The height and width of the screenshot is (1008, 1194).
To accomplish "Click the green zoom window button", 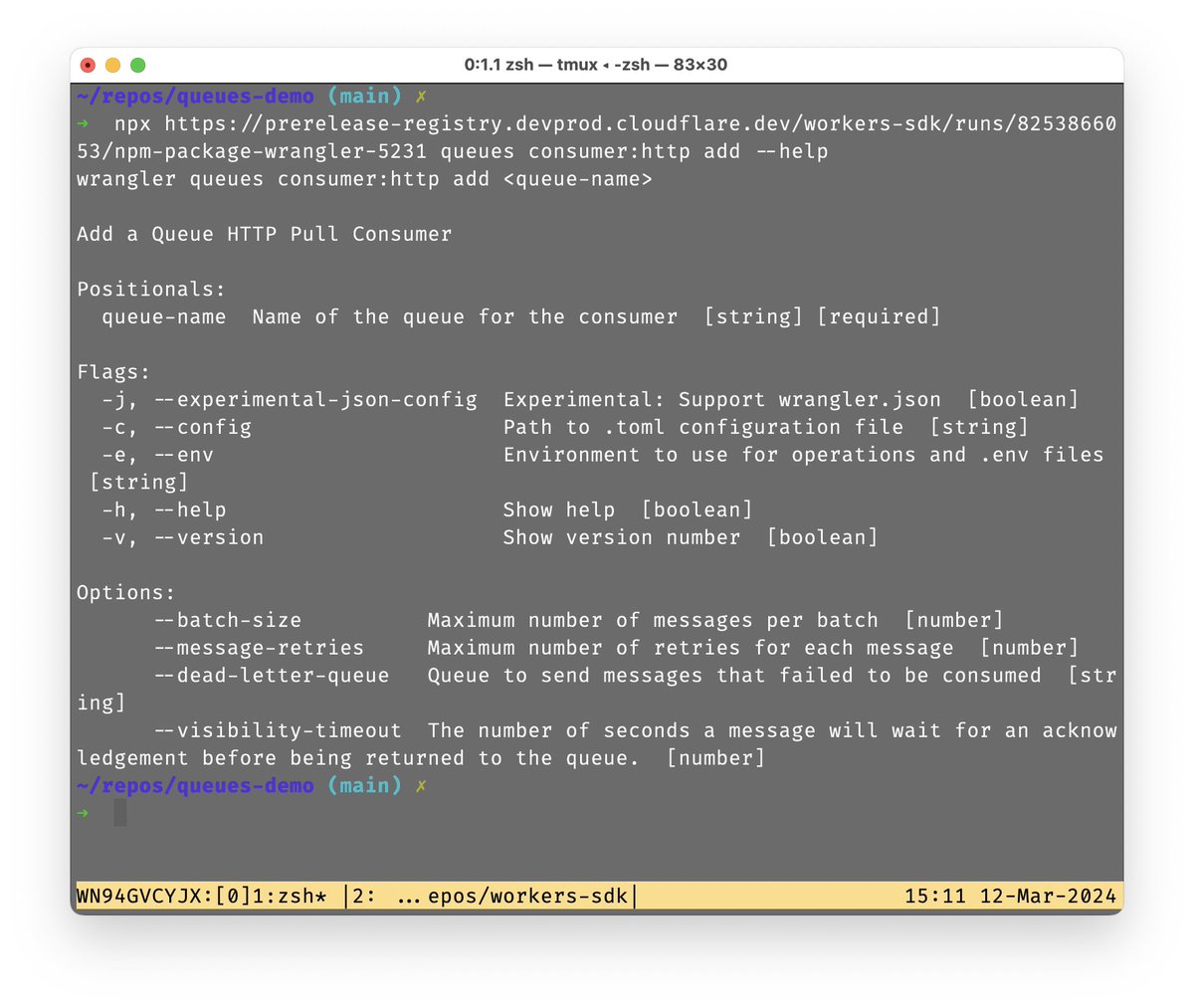I will [138, 65].
